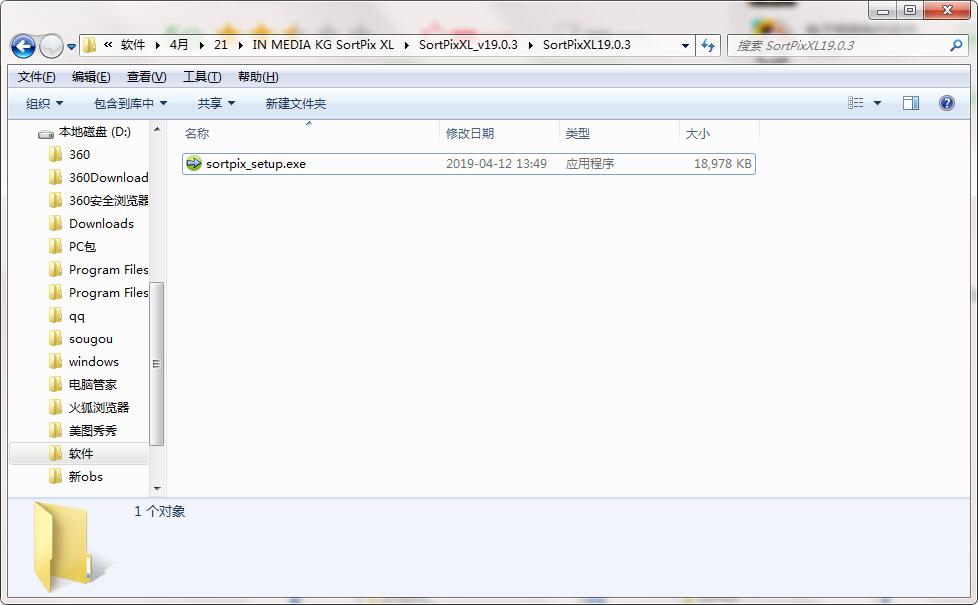Image resolution: width=978 pixels, height=605 pixels.
Task: Click the sidebar scrollbar up arrow
Action: coord(157,130)
